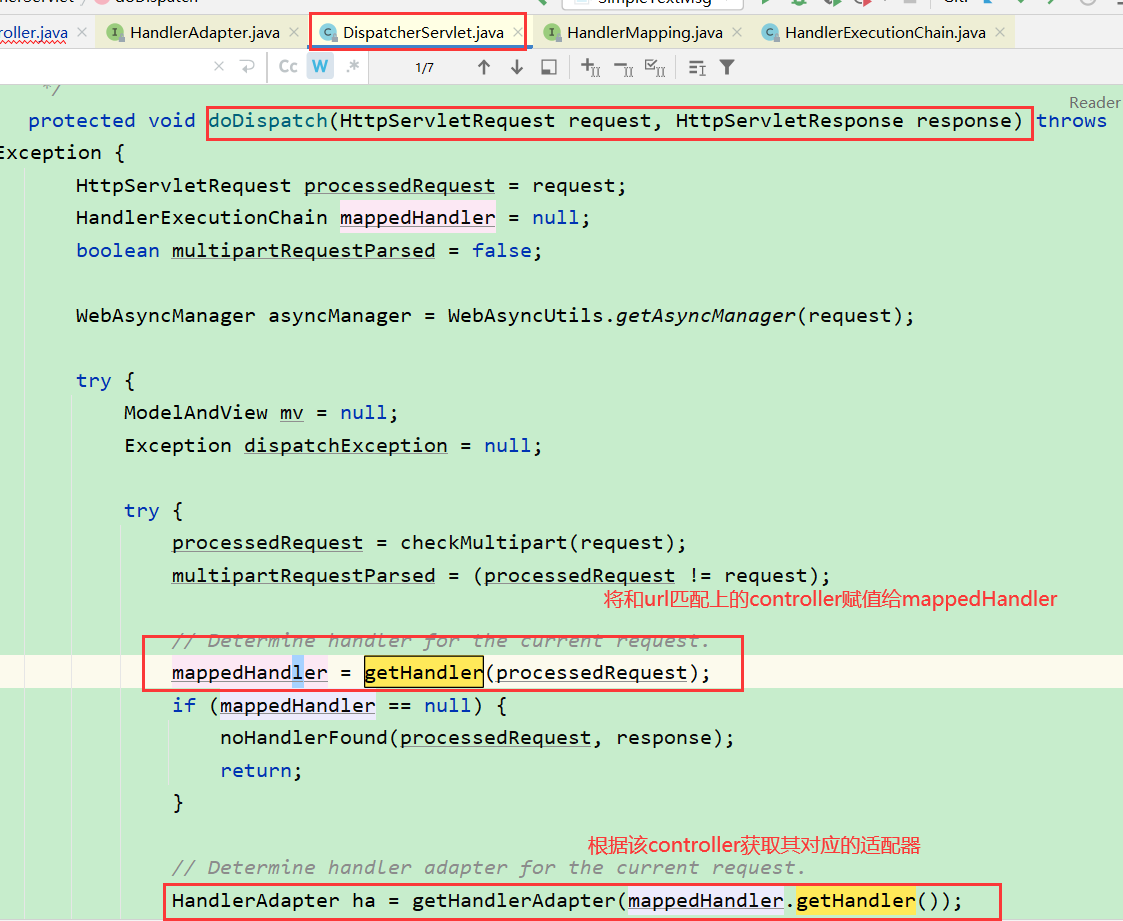Click the new-line arrow icon in find bar
This screenshot has height=921, width=1123.
[x=247, y=67]
